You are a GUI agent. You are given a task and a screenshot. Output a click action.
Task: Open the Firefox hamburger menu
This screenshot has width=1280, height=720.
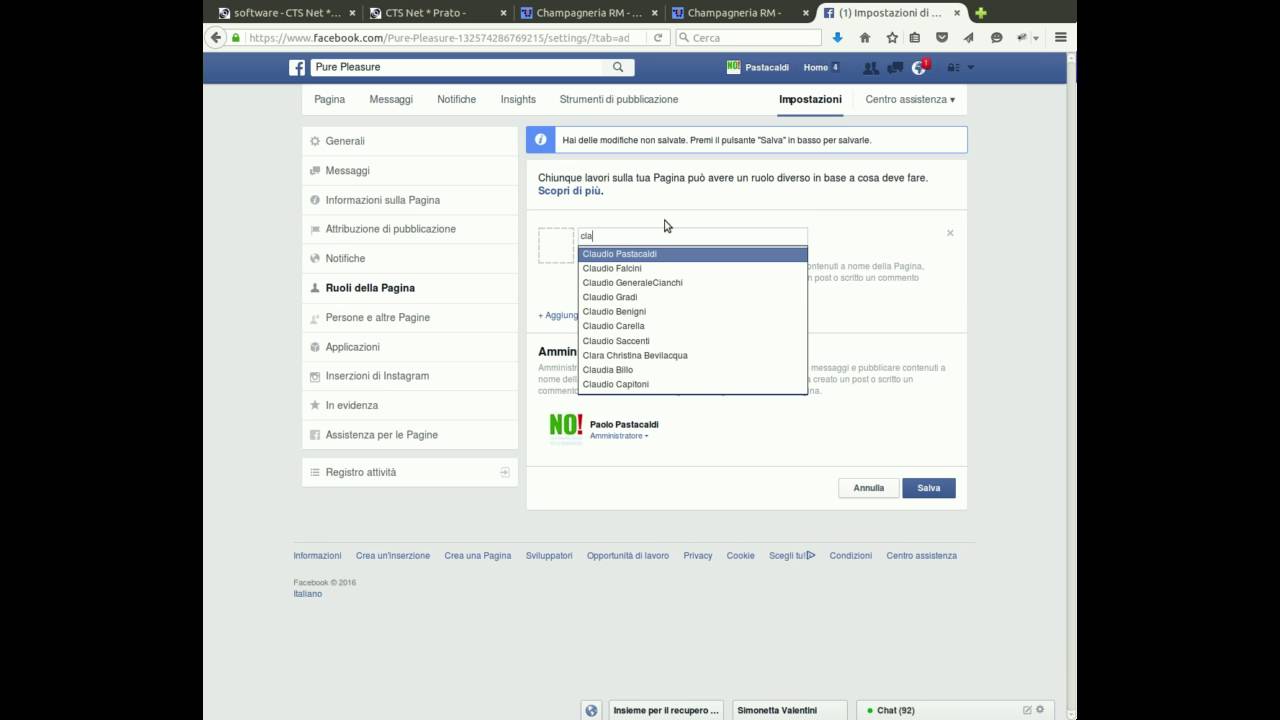(x=1061, y=38)
